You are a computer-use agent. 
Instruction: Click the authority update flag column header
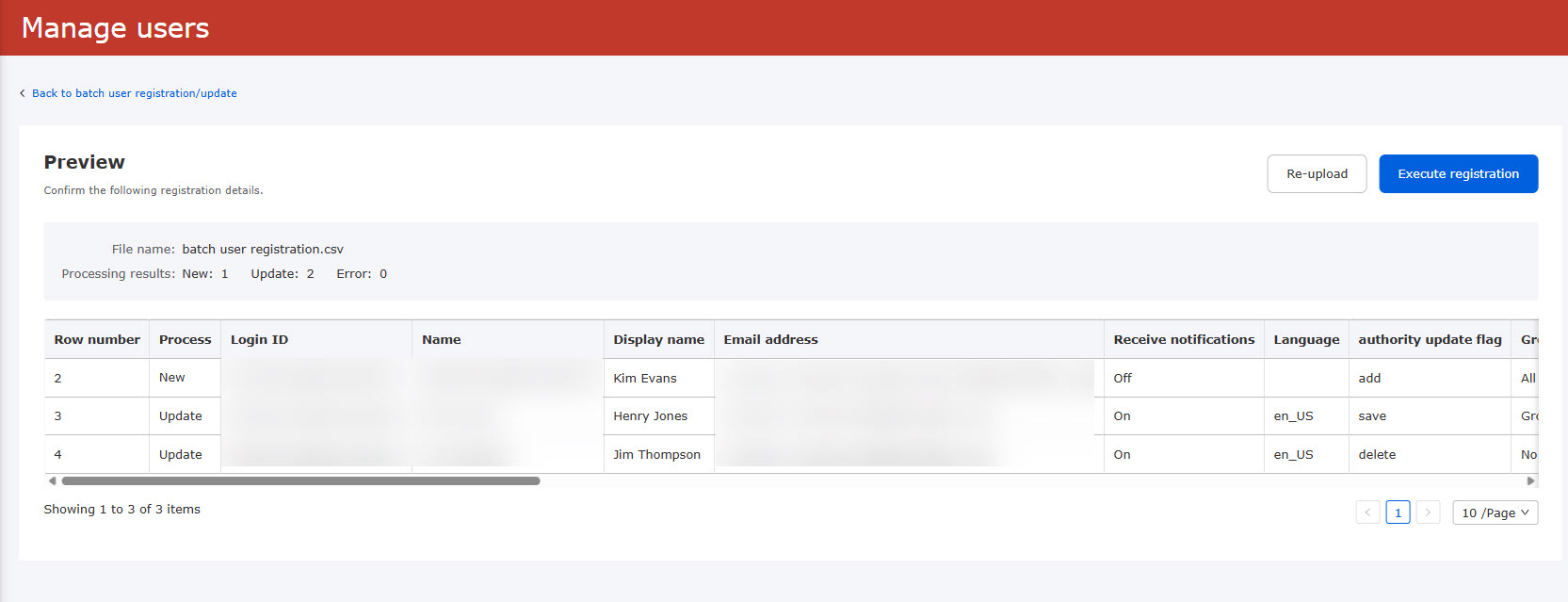point(1430,339)
